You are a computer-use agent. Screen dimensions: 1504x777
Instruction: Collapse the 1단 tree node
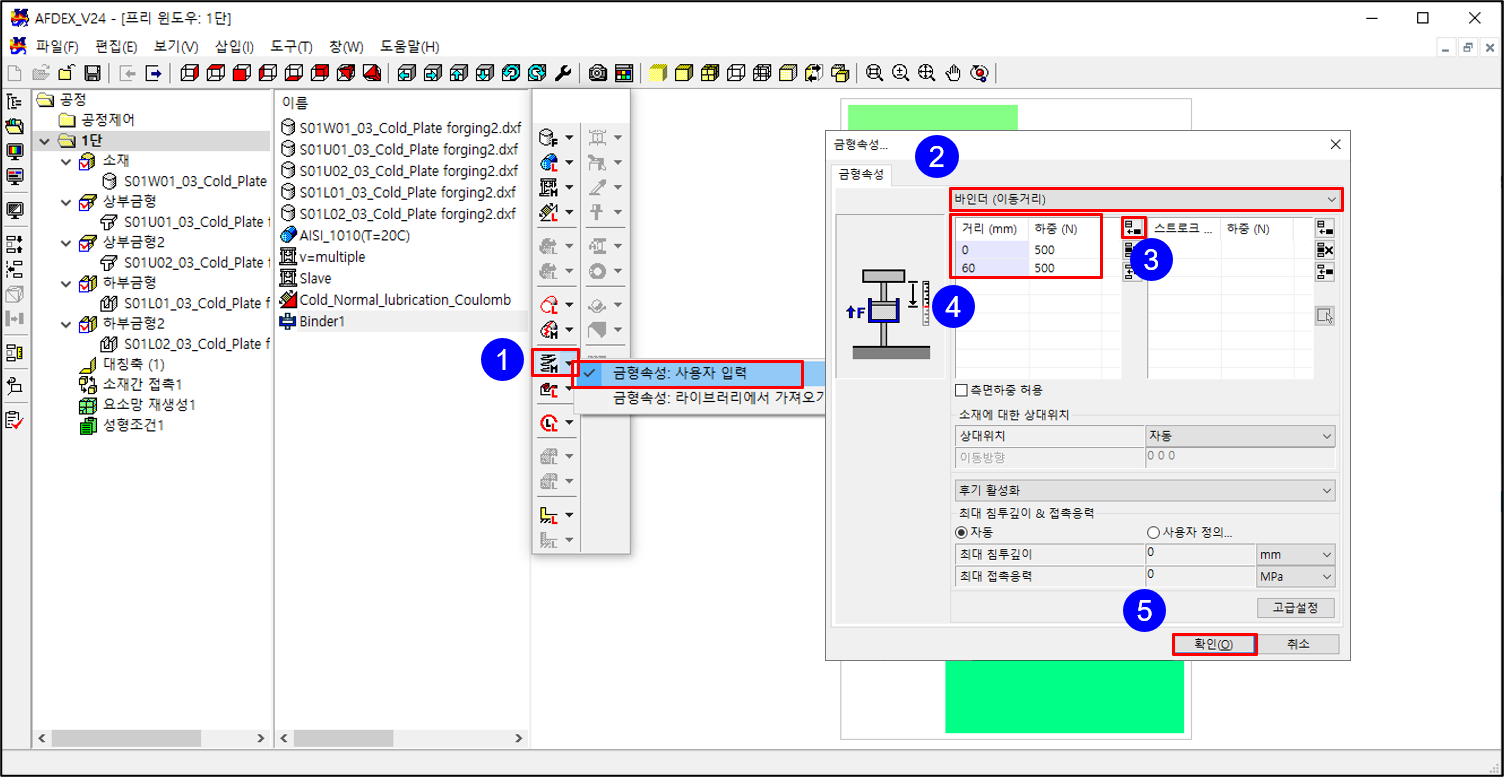coord(45,141)
